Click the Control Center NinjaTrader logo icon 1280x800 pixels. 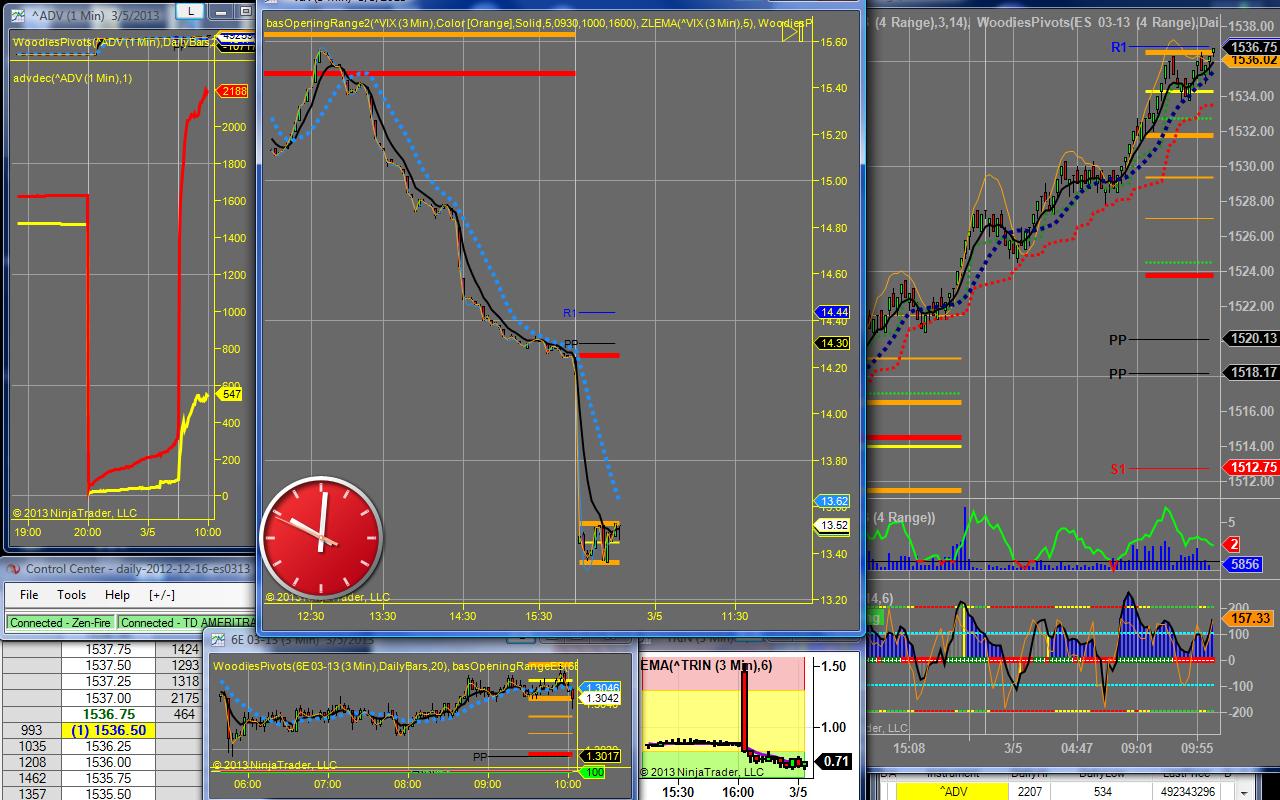point(14,569)
